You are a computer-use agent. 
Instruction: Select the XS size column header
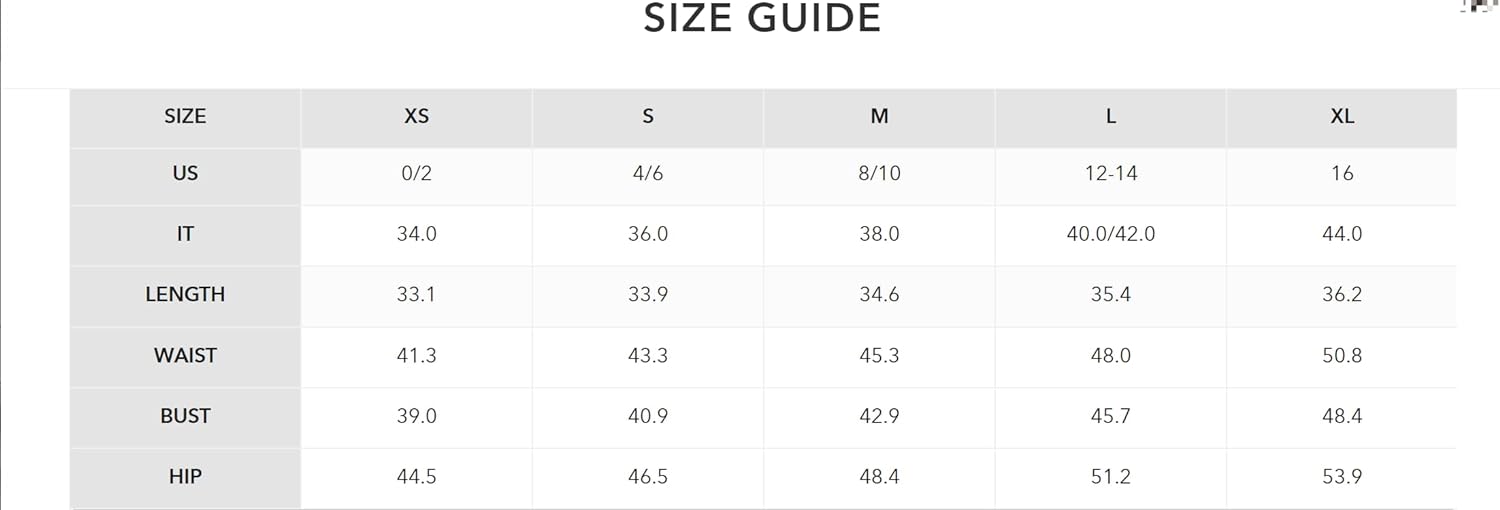(x=416, y=116)
